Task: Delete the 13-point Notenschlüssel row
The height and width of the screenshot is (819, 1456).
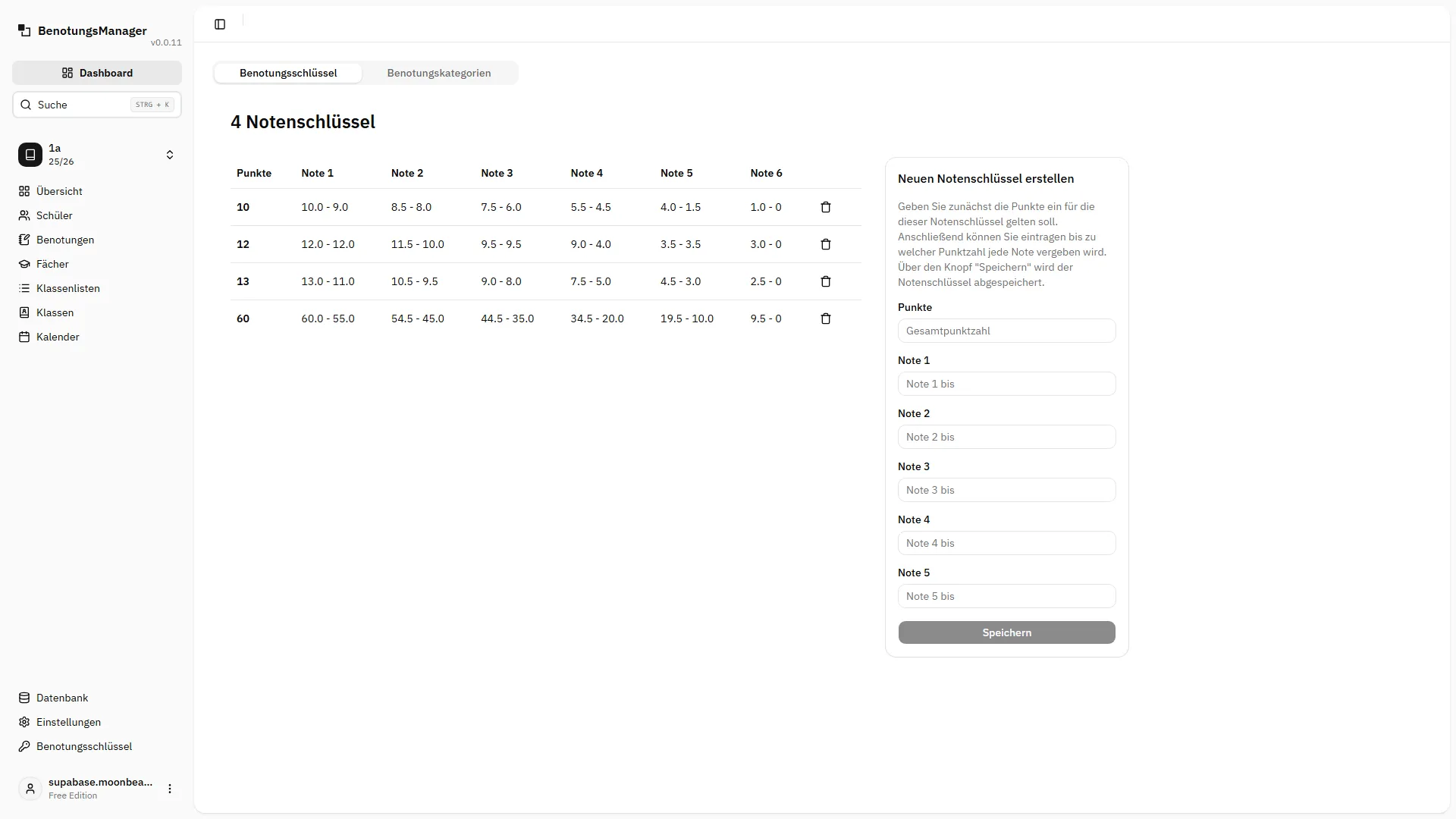Action: pyautogui.click(x=826, y=281)
